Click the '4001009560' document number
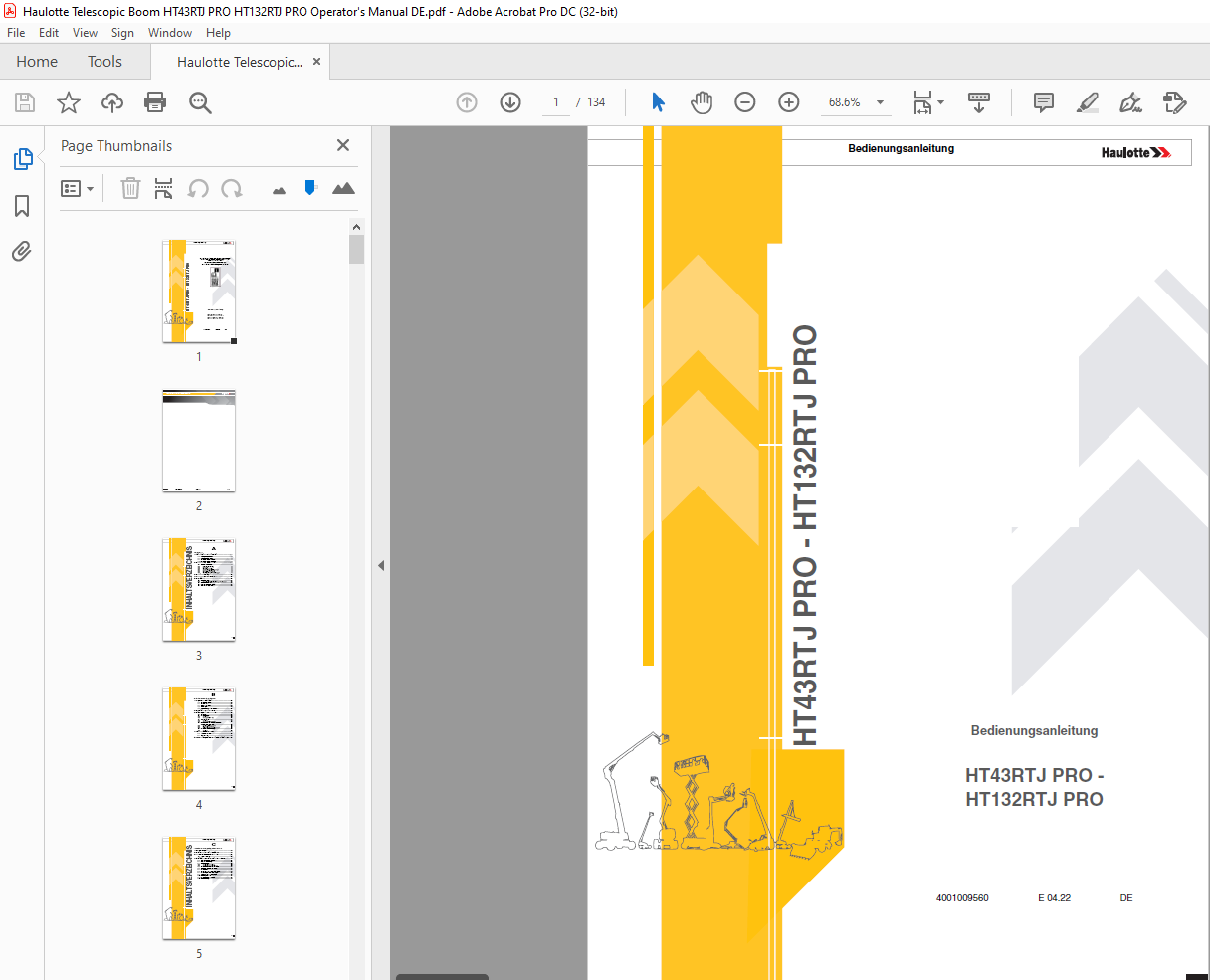 point(962,898)
